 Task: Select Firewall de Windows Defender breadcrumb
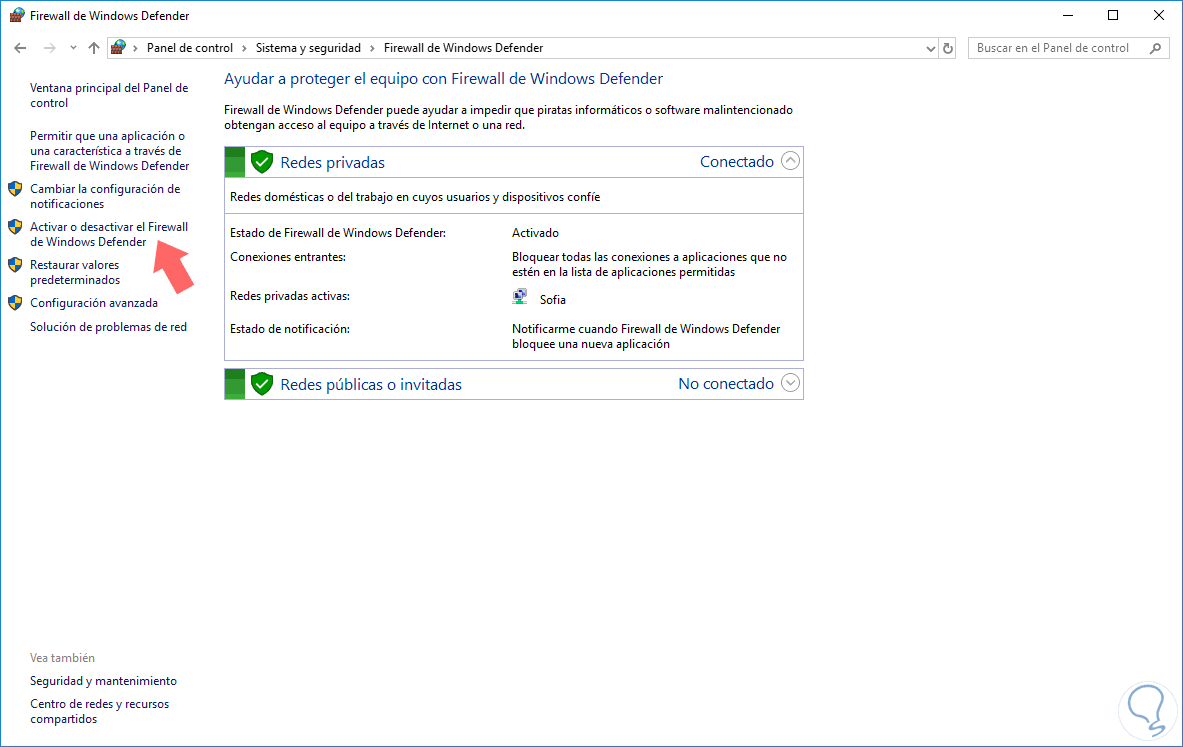pos(463,48)
